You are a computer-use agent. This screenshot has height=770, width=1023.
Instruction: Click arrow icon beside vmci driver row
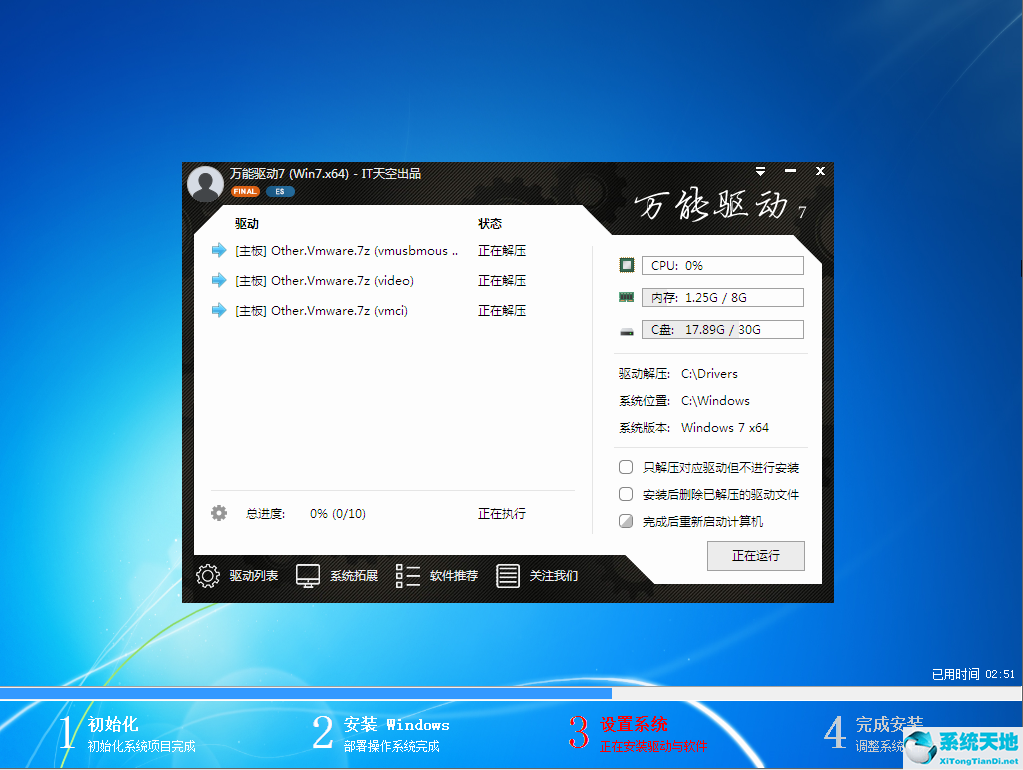(219, 310)
